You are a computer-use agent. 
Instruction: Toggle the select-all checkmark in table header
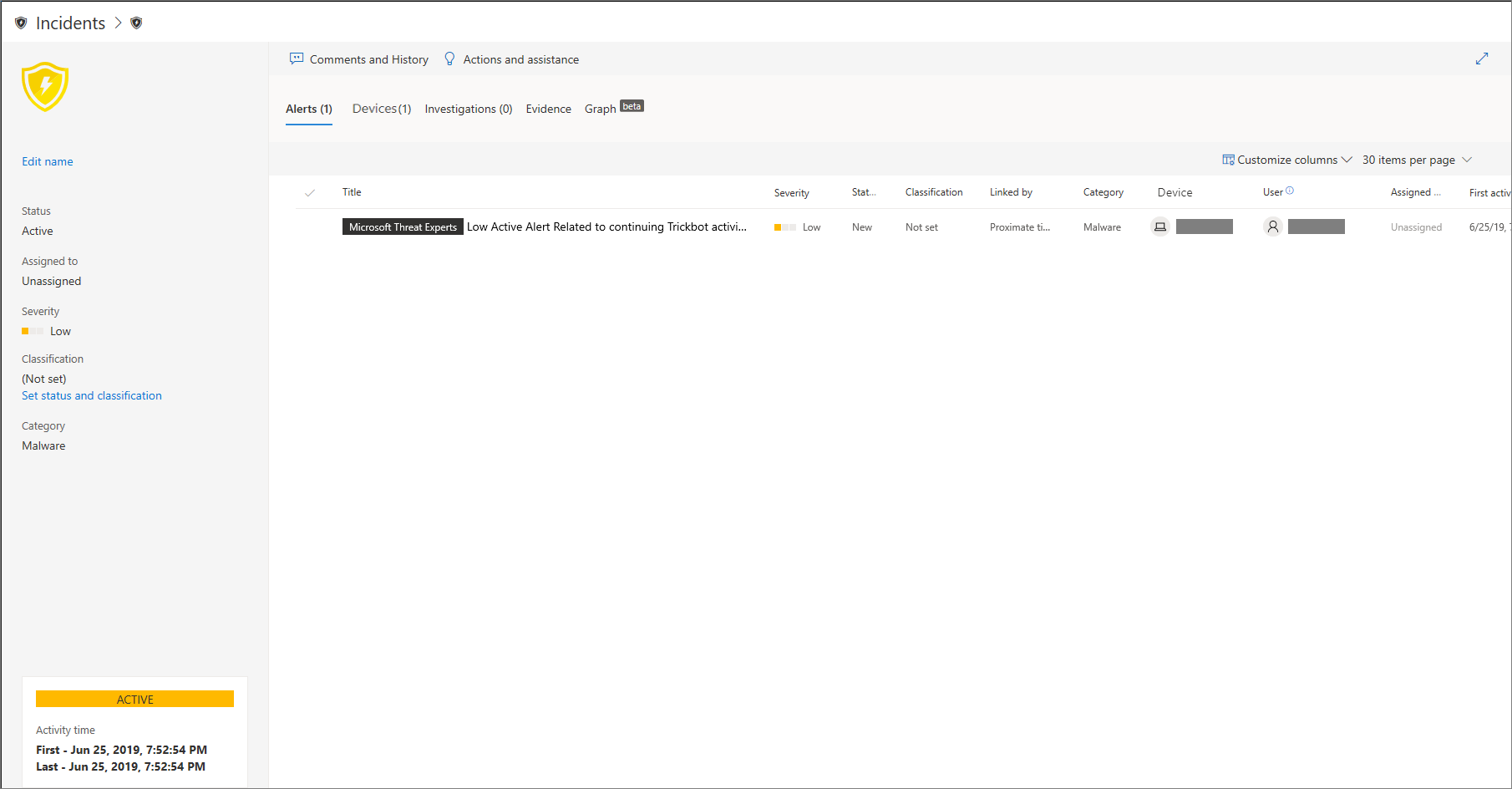click(310, 193)
